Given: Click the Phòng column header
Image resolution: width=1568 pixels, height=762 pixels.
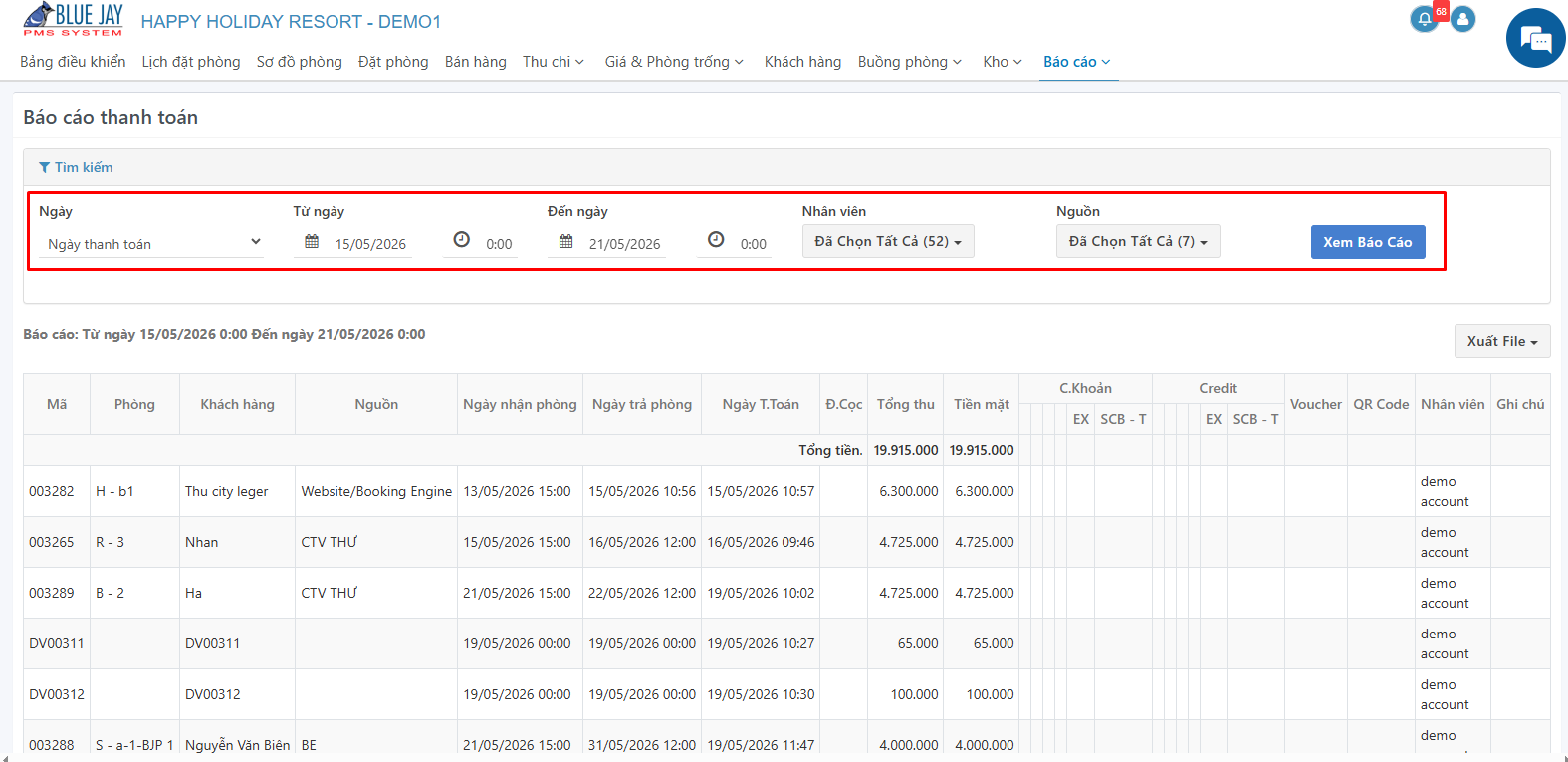Looking at the screenshot, I should pos(134,404).
